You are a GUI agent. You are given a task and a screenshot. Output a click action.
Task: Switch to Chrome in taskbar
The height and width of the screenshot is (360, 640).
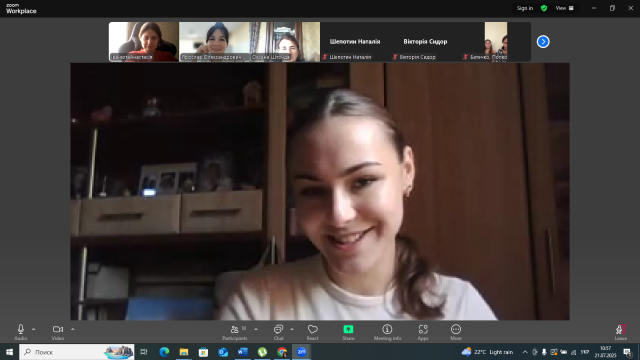click(x=282, y=352)
